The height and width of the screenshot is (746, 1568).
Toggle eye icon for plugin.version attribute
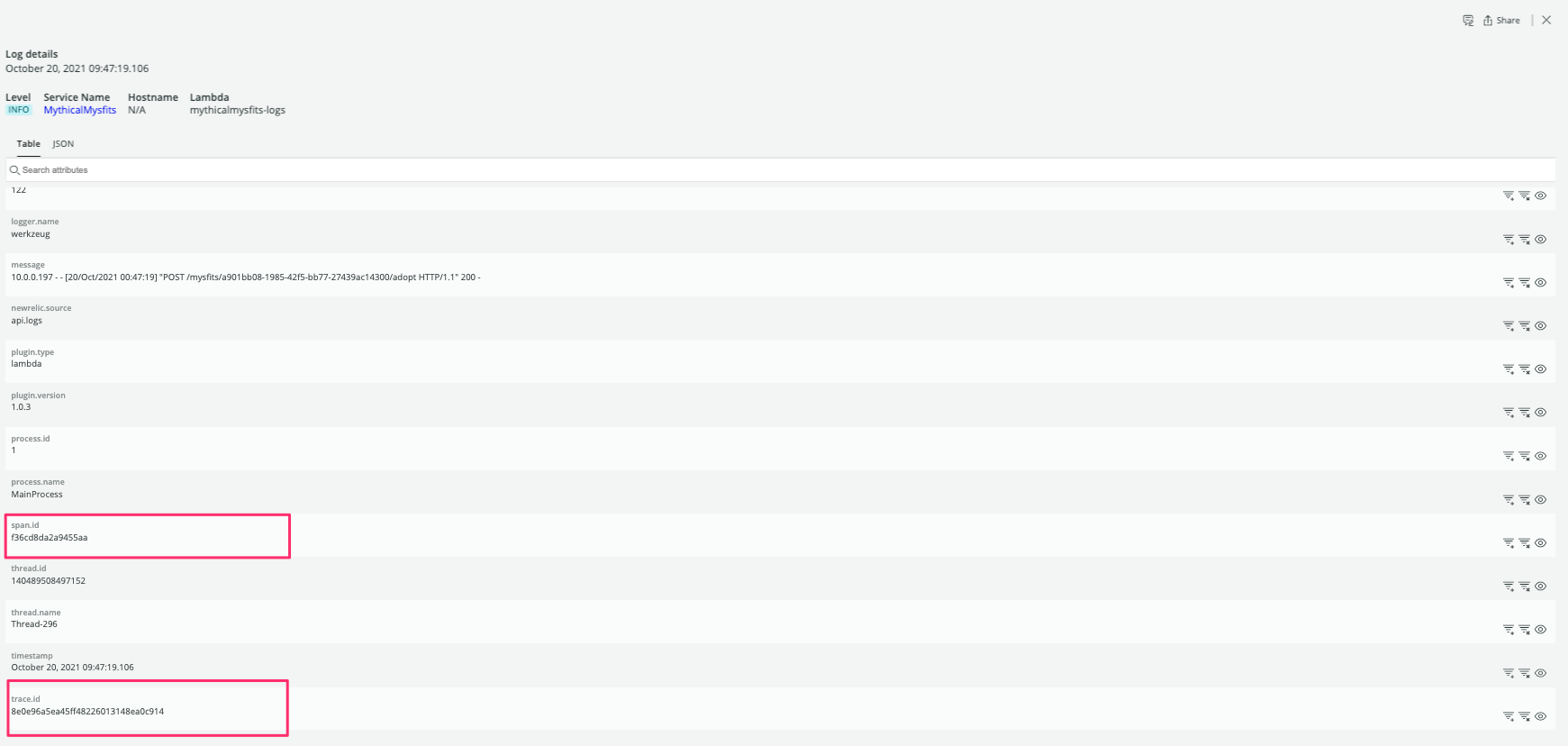[x=1541, y=413]
